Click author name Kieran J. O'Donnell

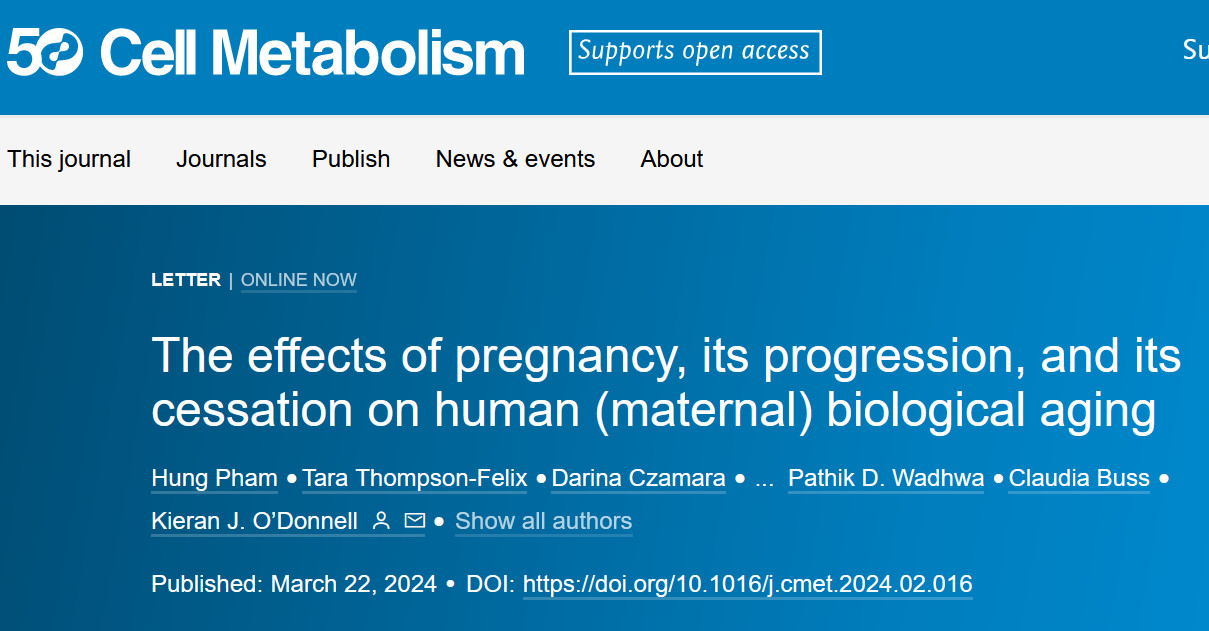coord(255,521)
